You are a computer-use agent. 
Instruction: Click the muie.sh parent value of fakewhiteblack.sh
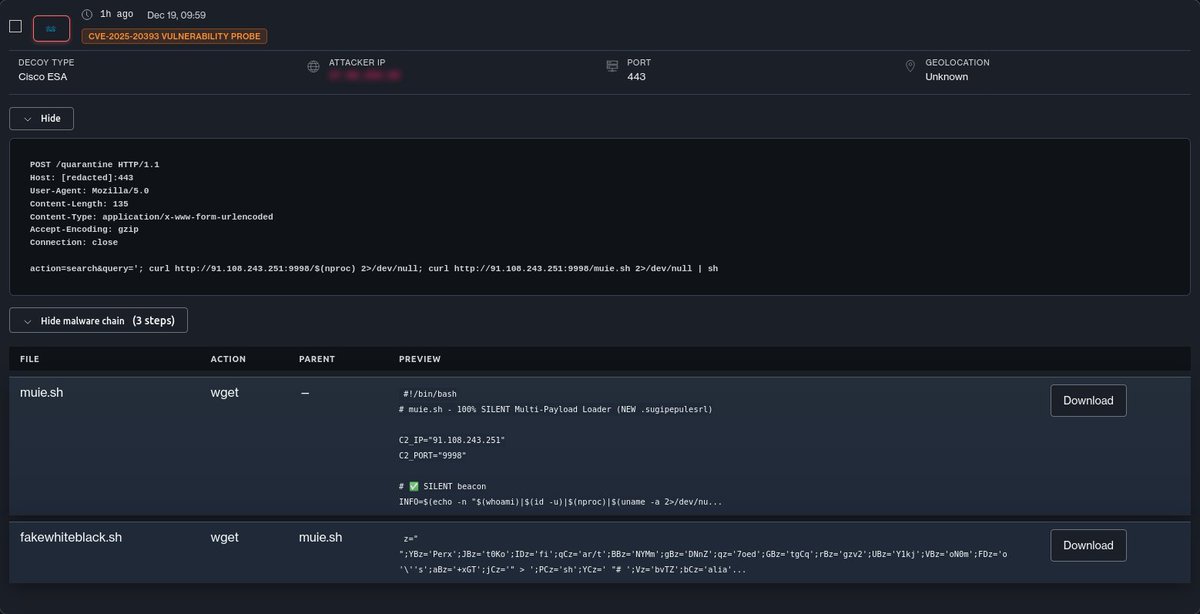click(x=320, y=537)
